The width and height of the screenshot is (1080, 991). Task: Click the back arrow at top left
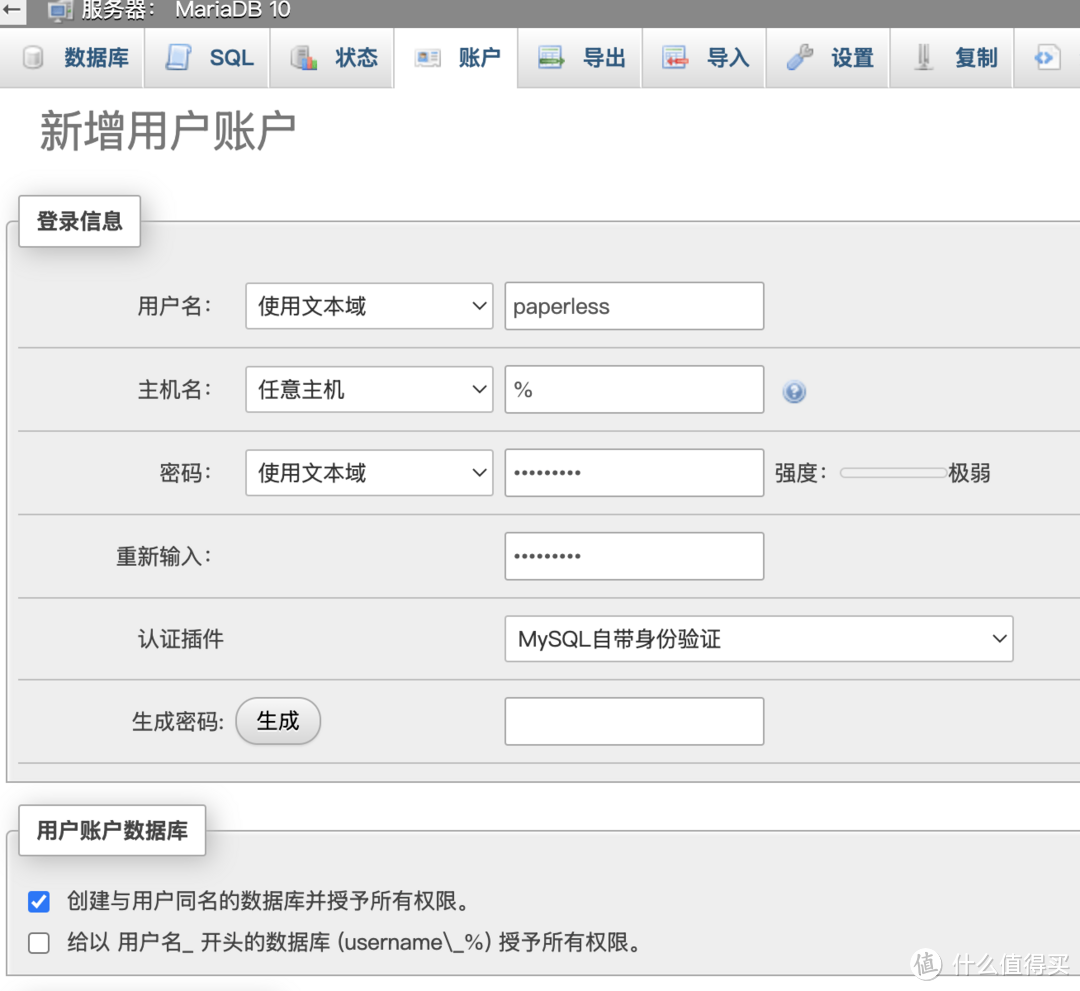pos(11,11)
